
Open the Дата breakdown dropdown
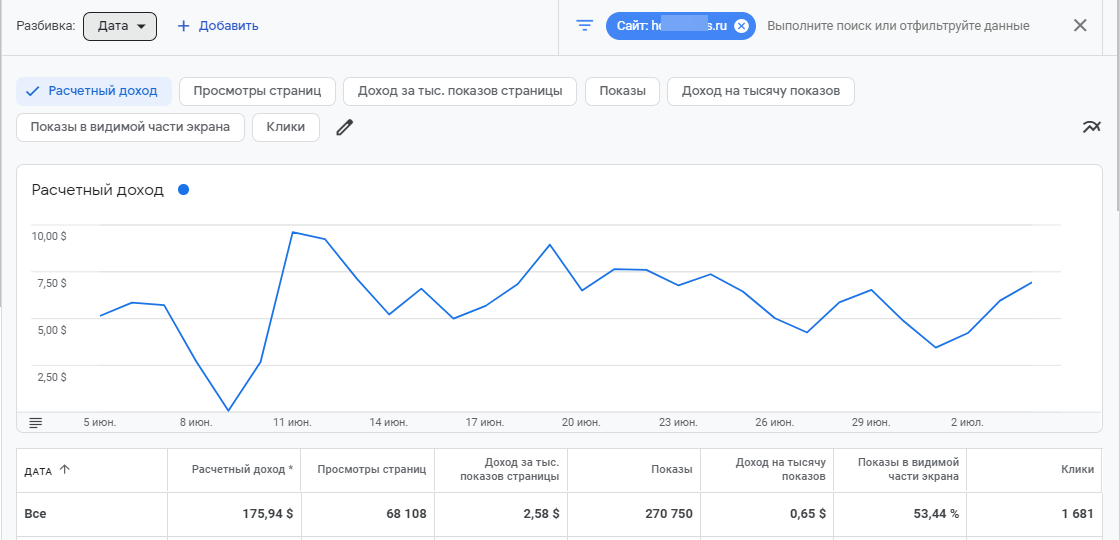coord(120,26)
